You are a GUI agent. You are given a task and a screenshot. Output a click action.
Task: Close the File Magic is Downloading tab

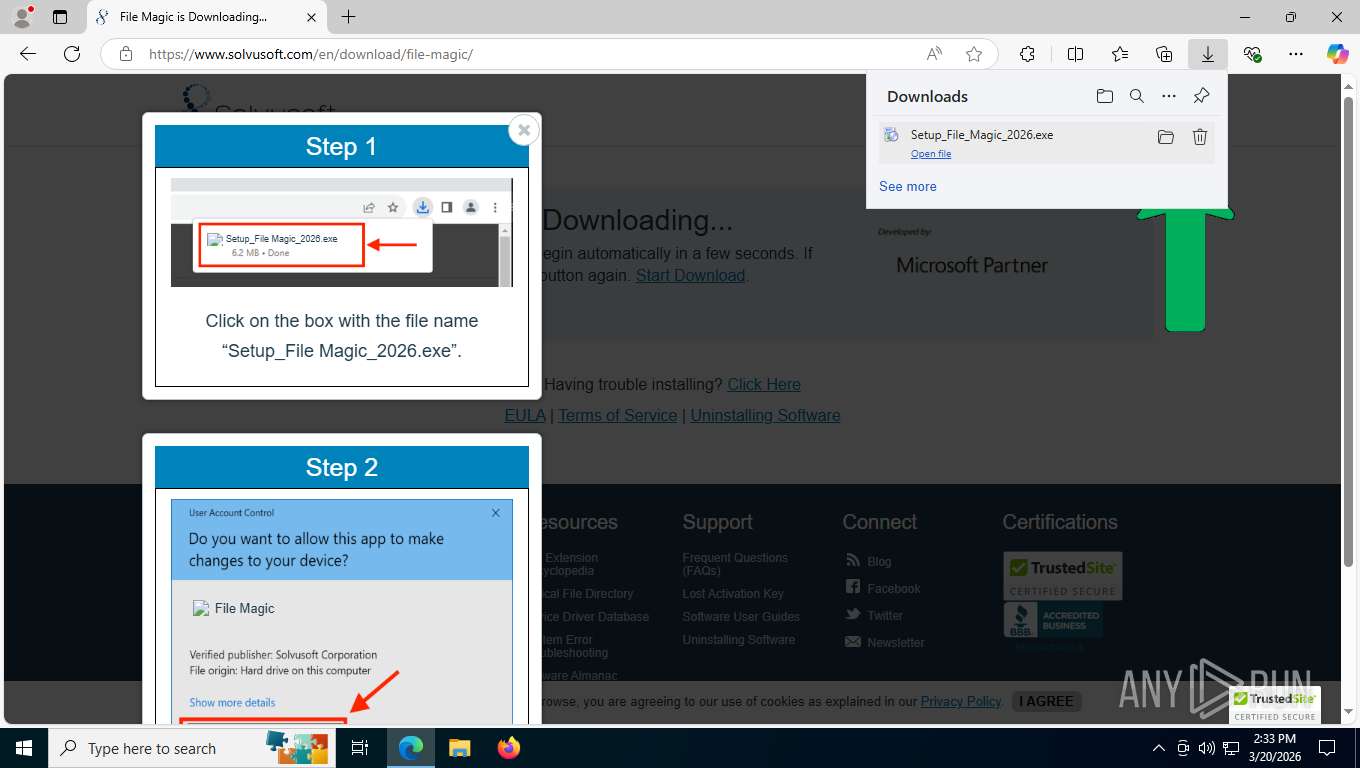311,17
